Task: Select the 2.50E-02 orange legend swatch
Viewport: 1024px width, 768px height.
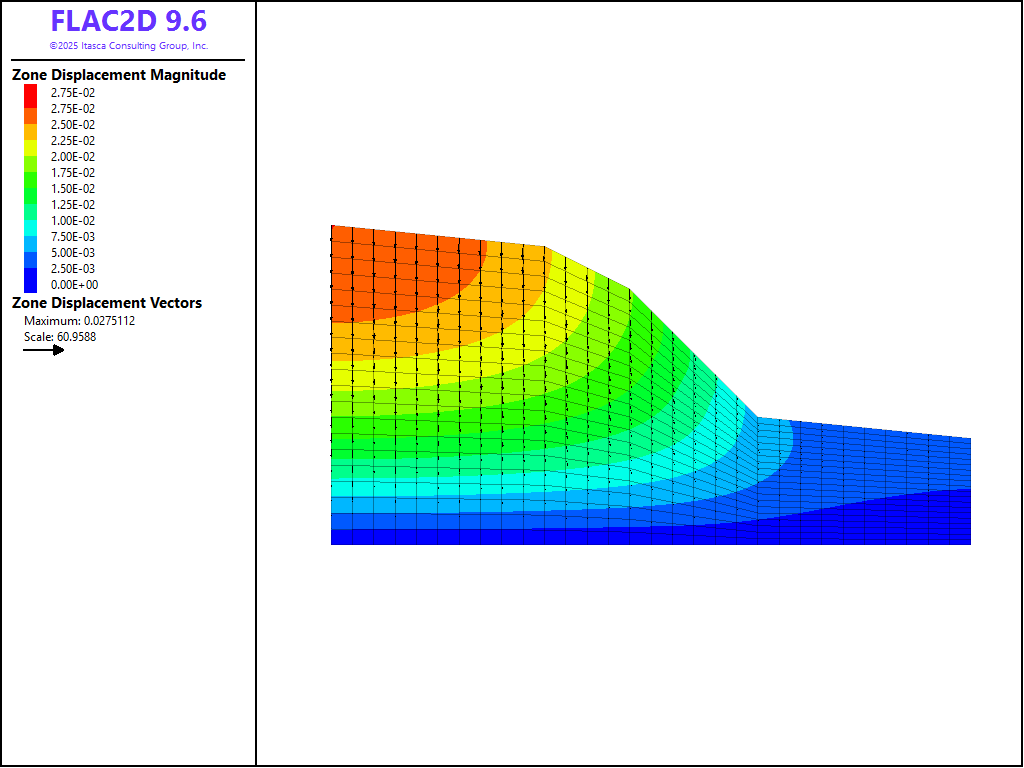Action: coord(31,125)
